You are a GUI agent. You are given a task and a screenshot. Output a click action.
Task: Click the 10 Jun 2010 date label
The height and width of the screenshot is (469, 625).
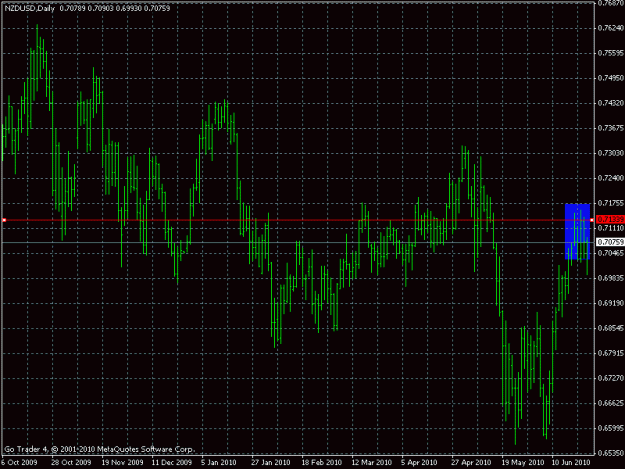tap(571, 462)
